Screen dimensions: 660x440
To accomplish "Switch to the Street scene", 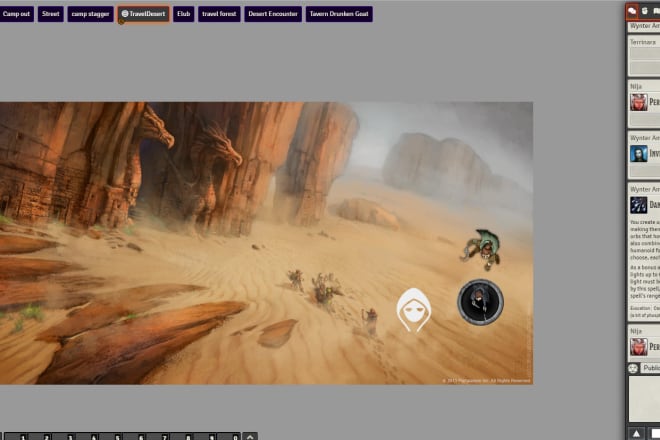I will tap(51, 14).
